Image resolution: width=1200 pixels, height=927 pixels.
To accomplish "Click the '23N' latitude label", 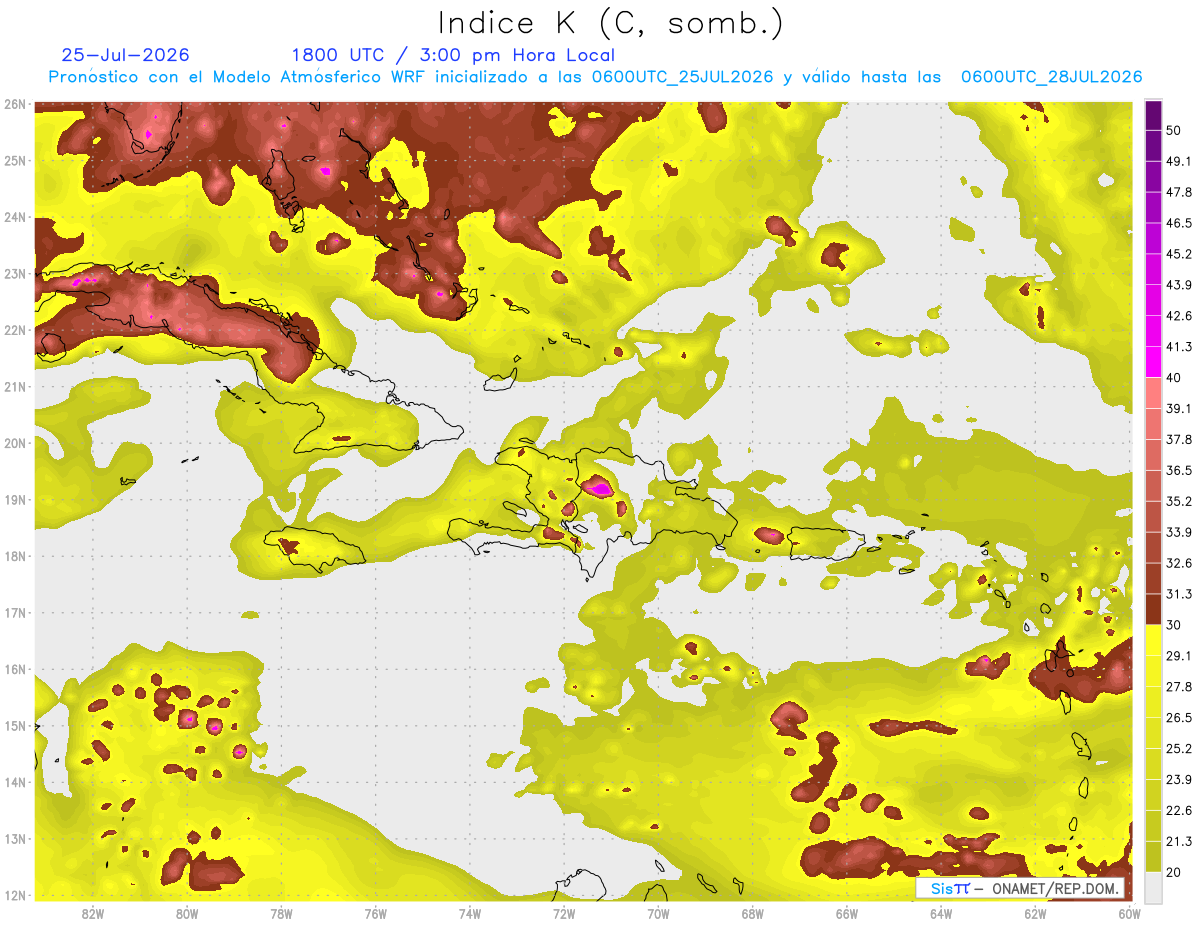I will [15, 273].
